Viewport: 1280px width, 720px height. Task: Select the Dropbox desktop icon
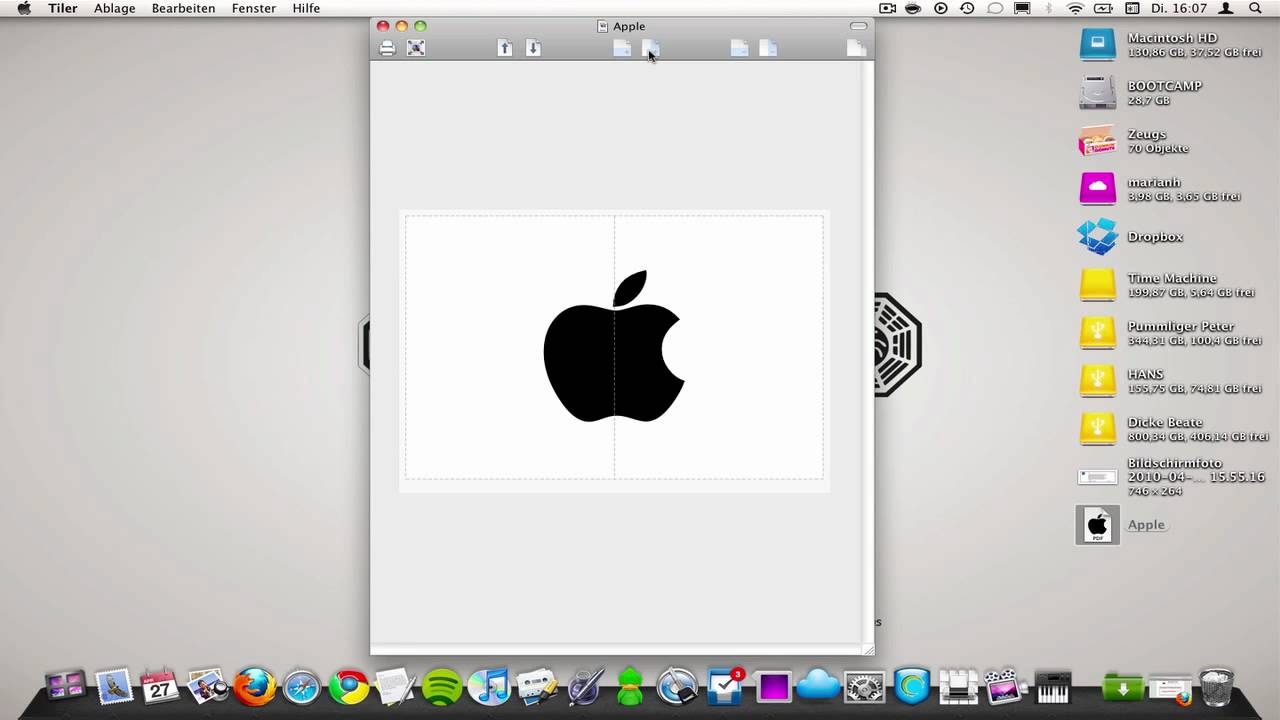pyautogui.click(x=1097, y=237)
